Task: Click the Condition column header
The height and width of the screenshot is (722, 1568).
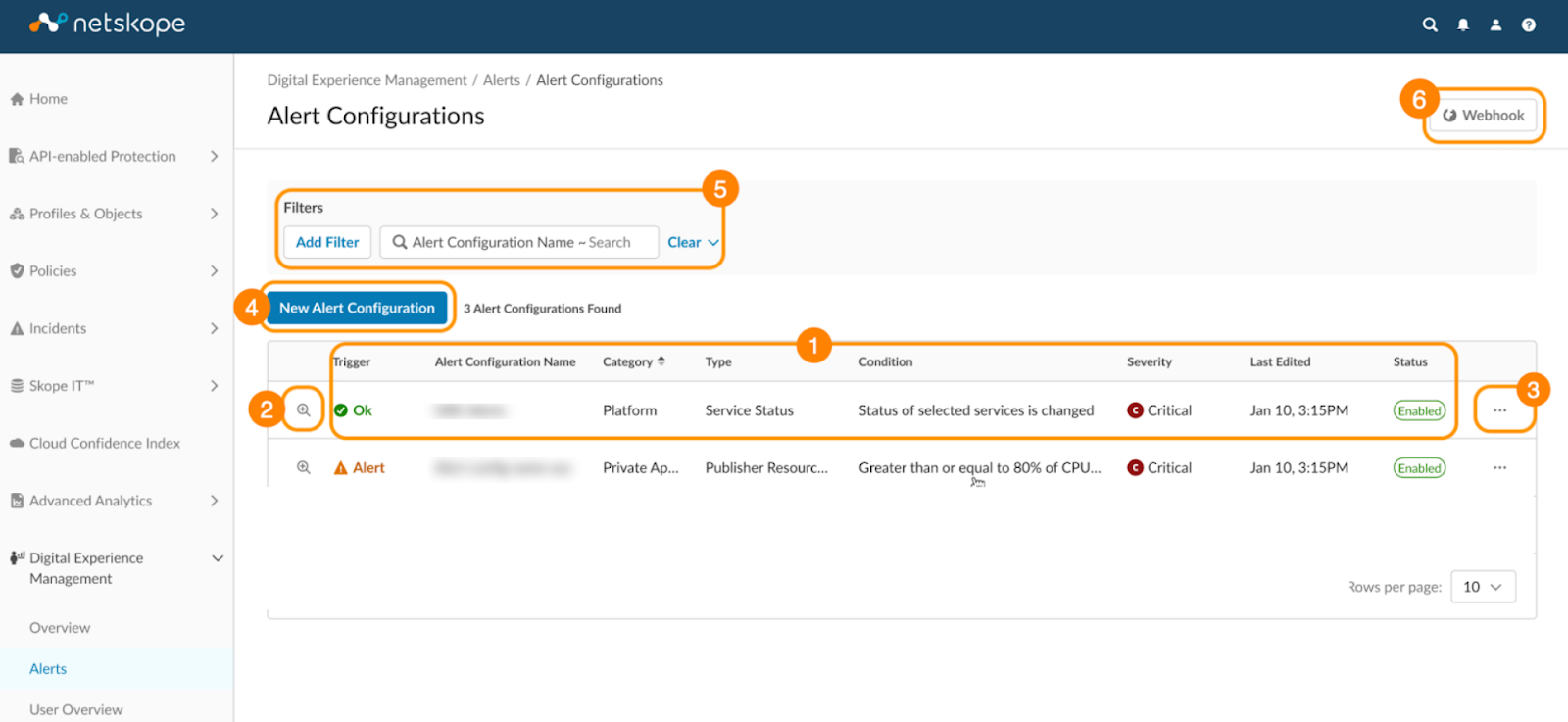Action: tap(886, 361)
